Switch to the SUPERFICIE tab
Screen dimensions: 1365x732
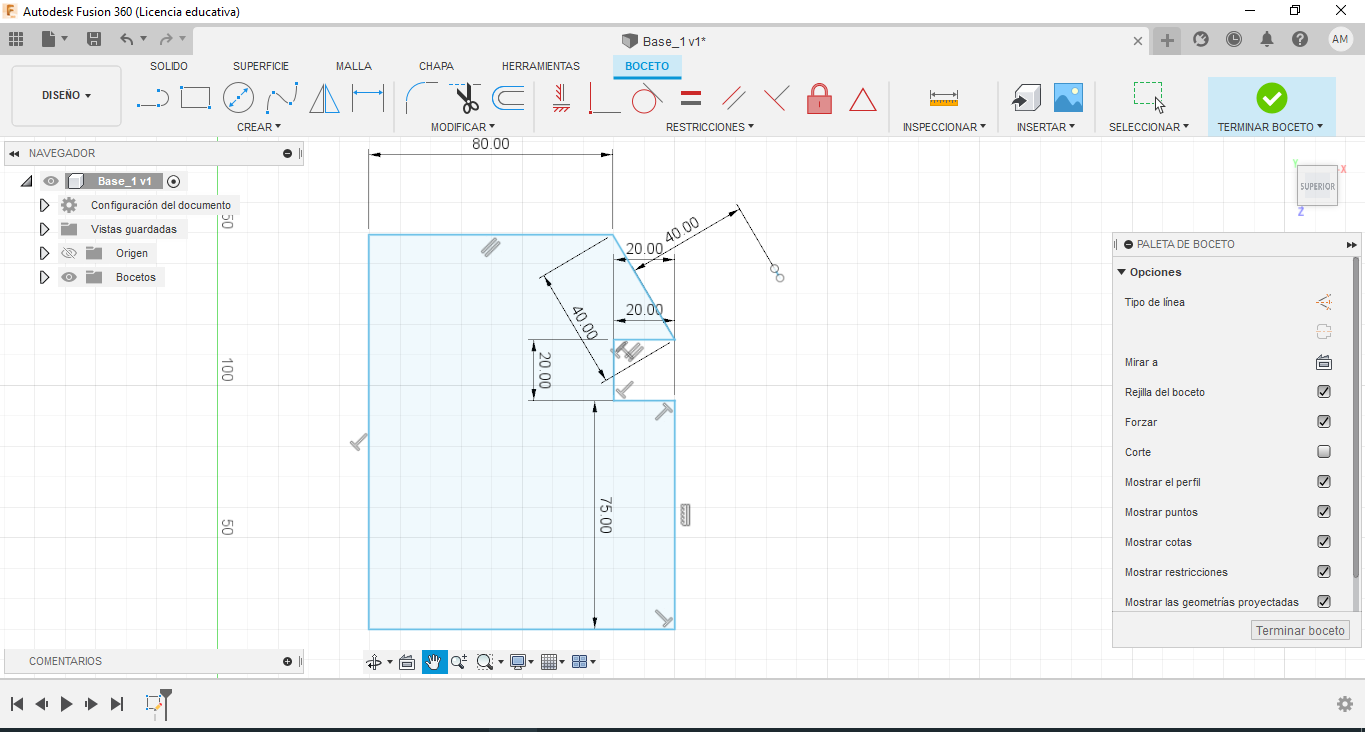click(x=261, y=66)
